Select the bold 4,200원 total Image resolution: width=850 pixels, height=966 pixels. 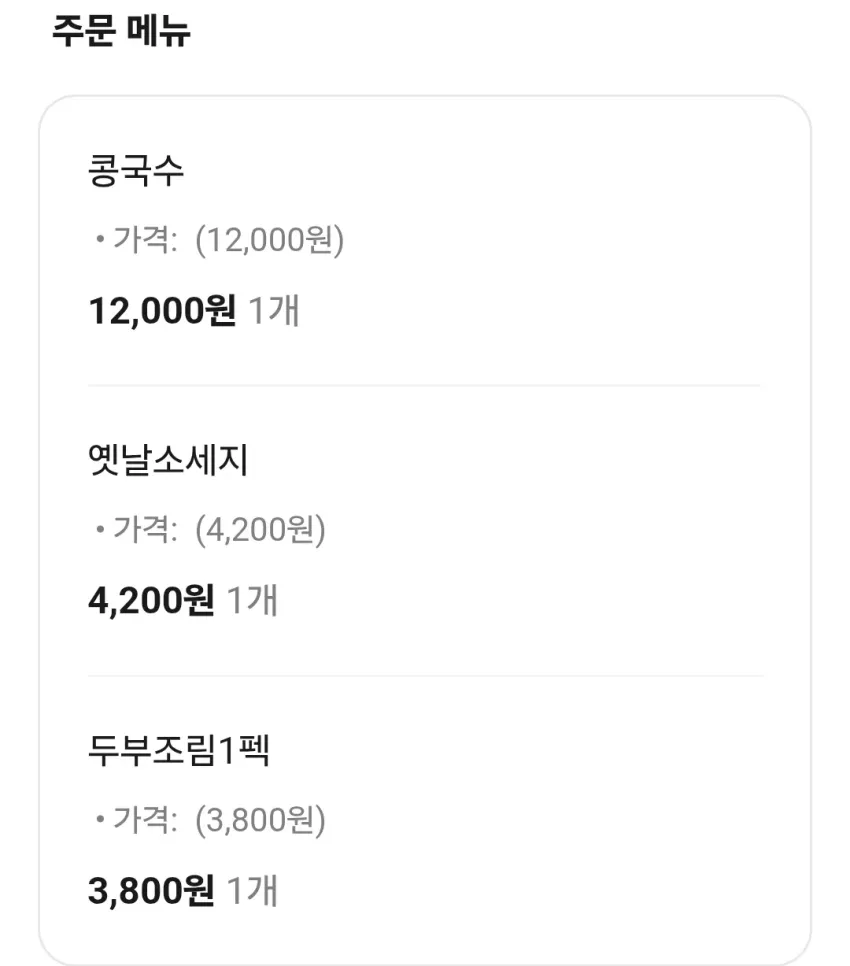[152, 601]
